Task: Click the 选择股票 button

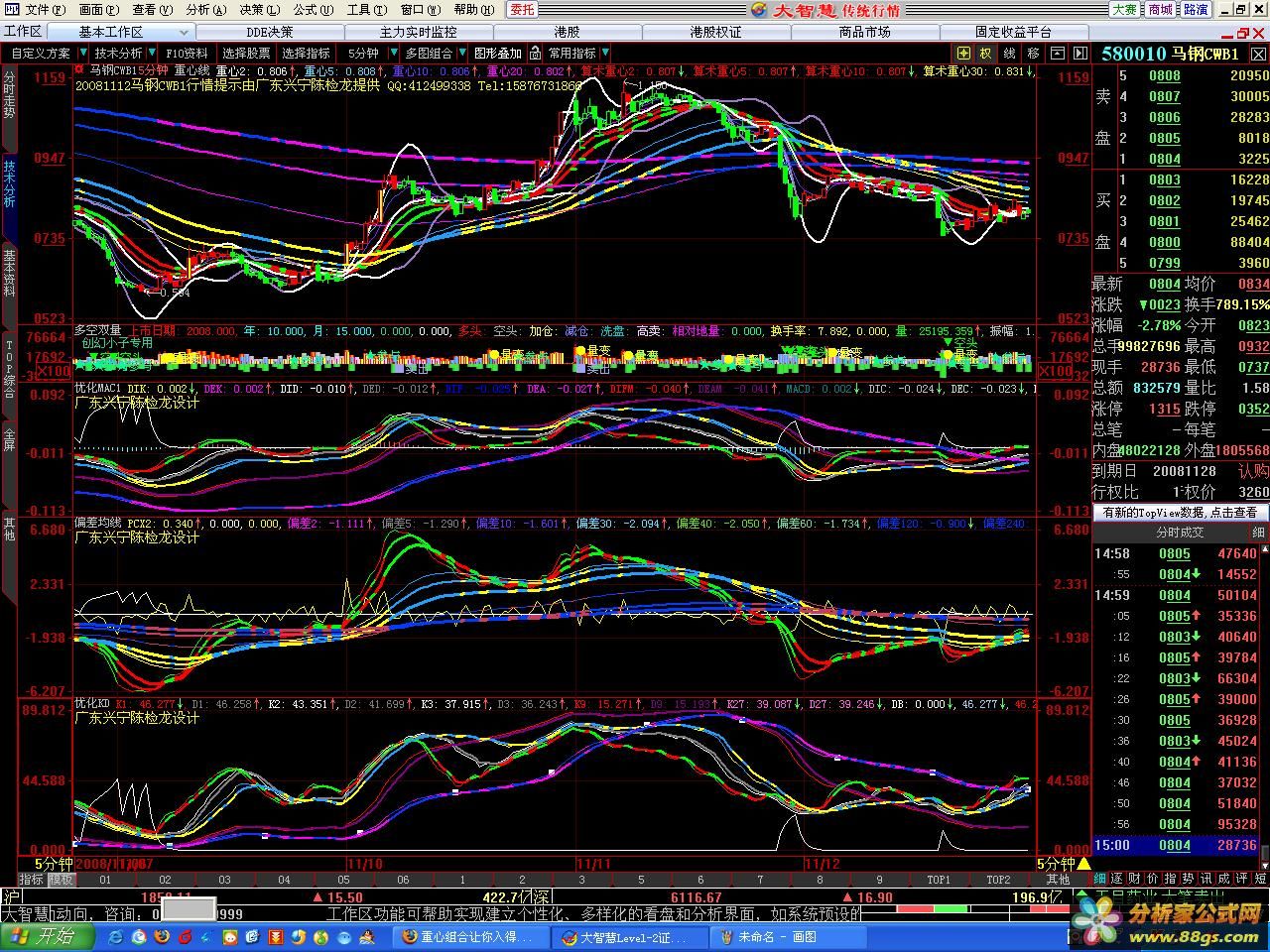Action: (x=246, y=53)
